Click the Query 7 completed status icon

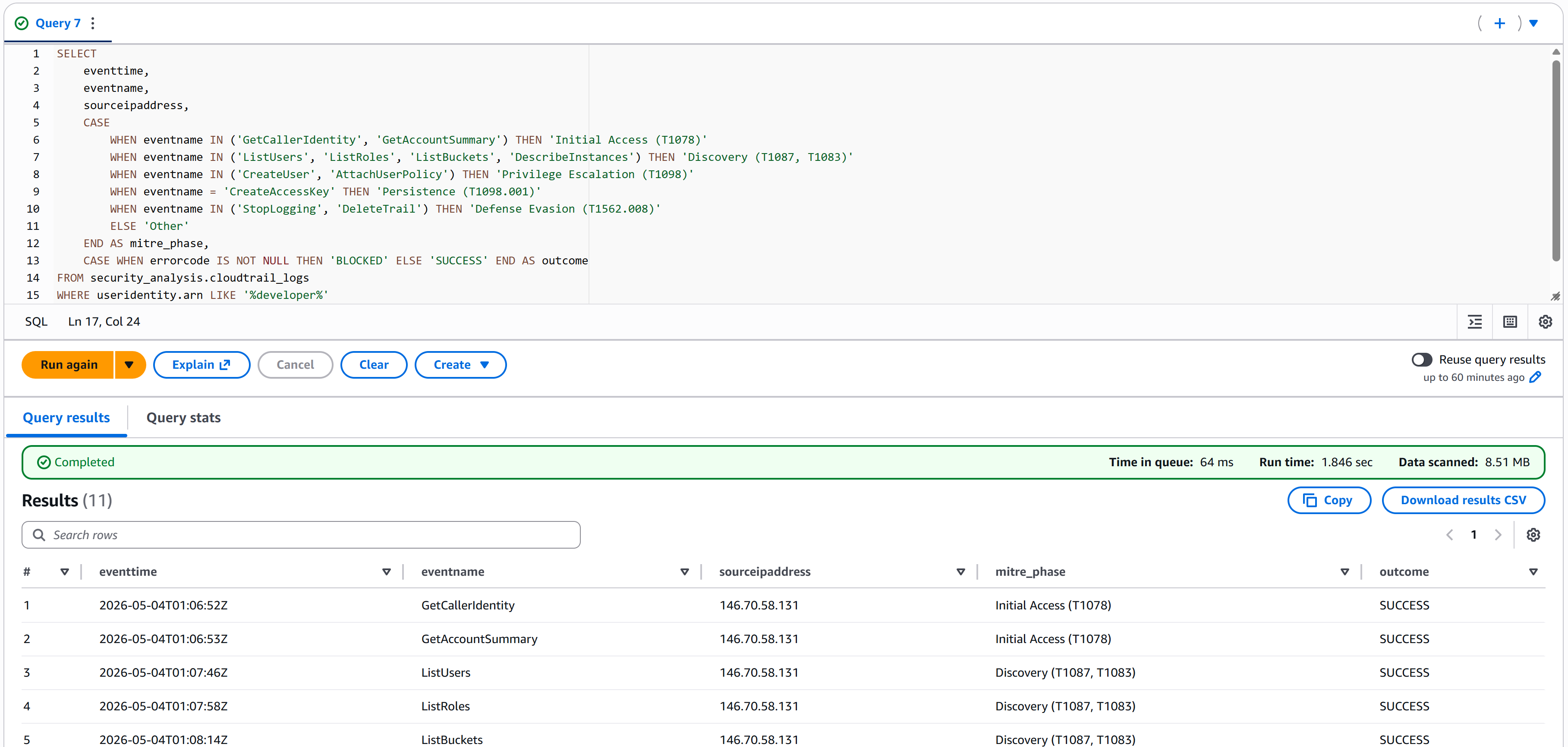[21, 23]
